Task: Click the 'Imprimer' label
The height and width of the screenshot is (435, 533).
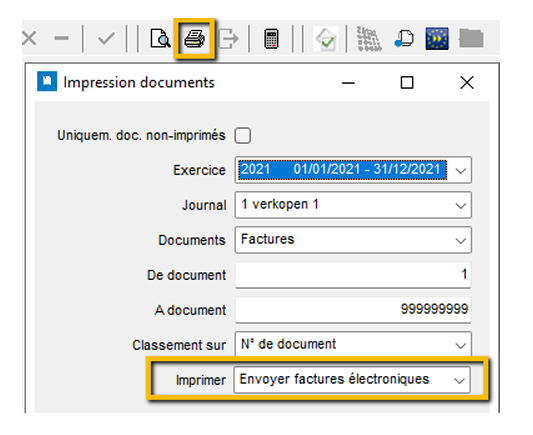Action: [x=201, y=380]
